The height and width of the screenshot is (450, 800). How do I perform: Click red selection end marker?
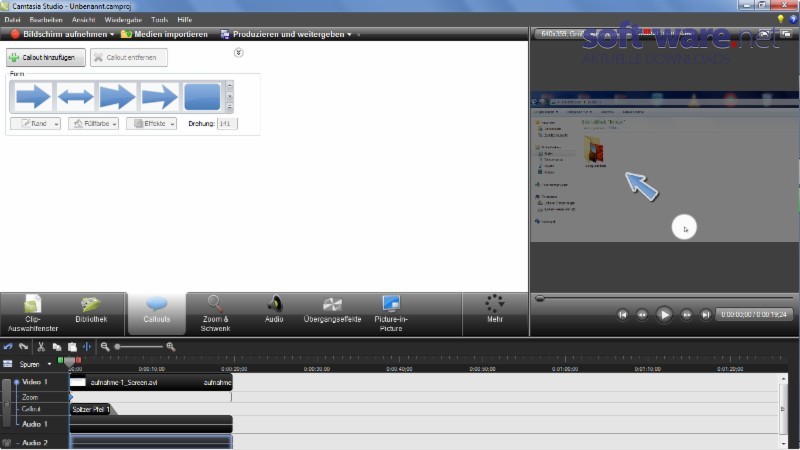tap(78, 360)
